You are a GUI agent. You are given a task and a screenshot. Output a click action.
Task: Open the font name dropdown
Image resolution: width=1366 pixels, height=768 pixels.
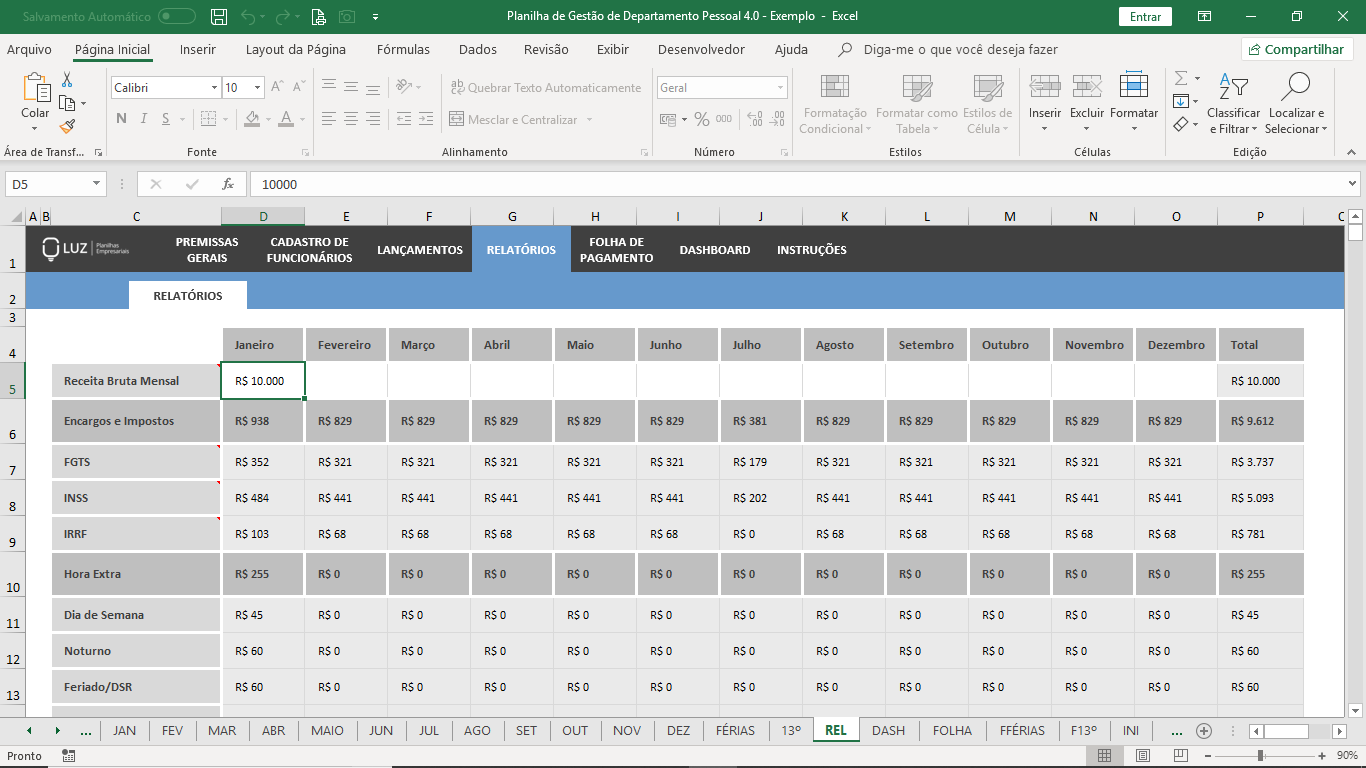(x=214, y=88)
